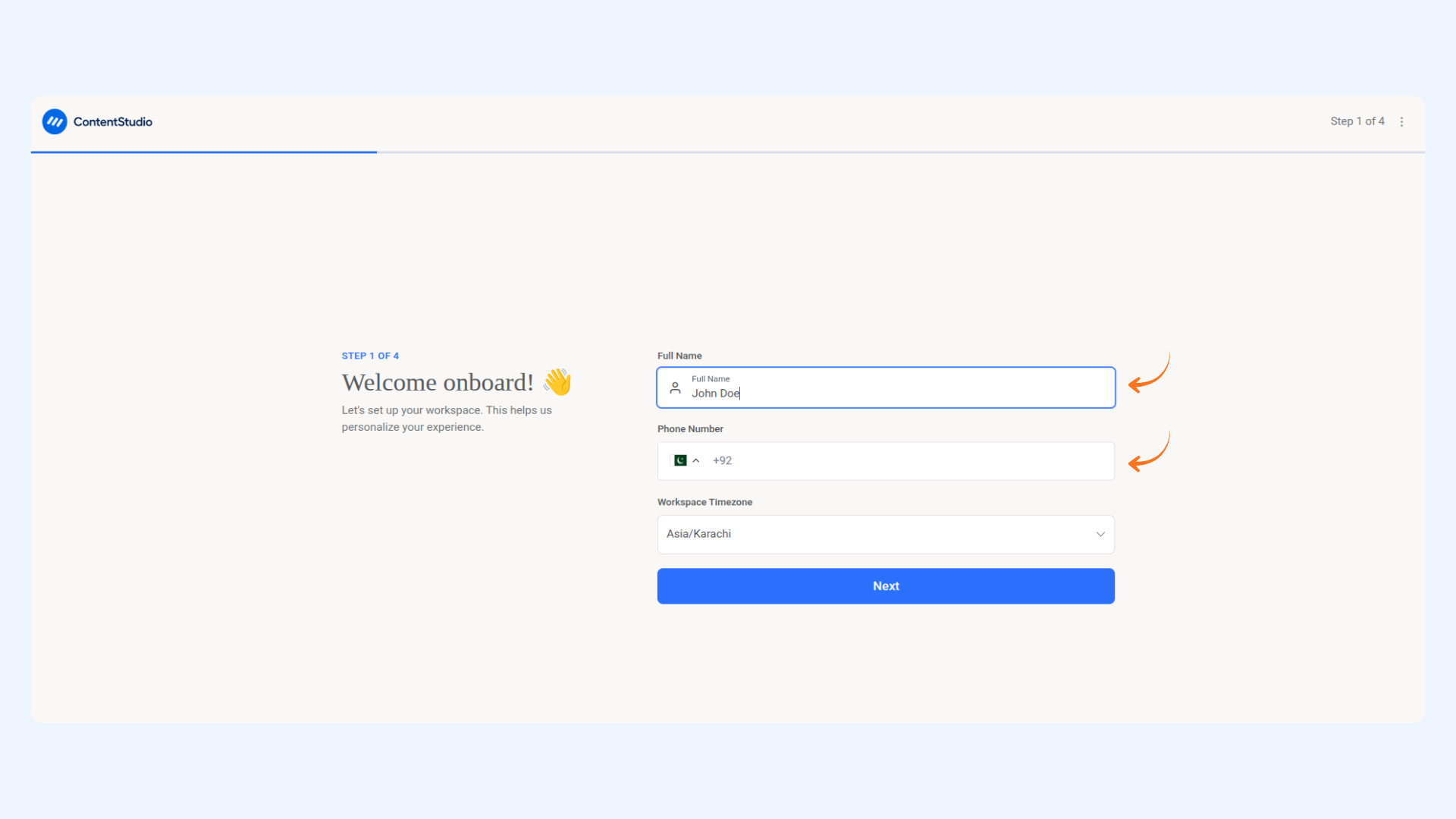Click the Welcome onboard! heading
Viewport: 1456px width, 819px height.
(438, 382)
